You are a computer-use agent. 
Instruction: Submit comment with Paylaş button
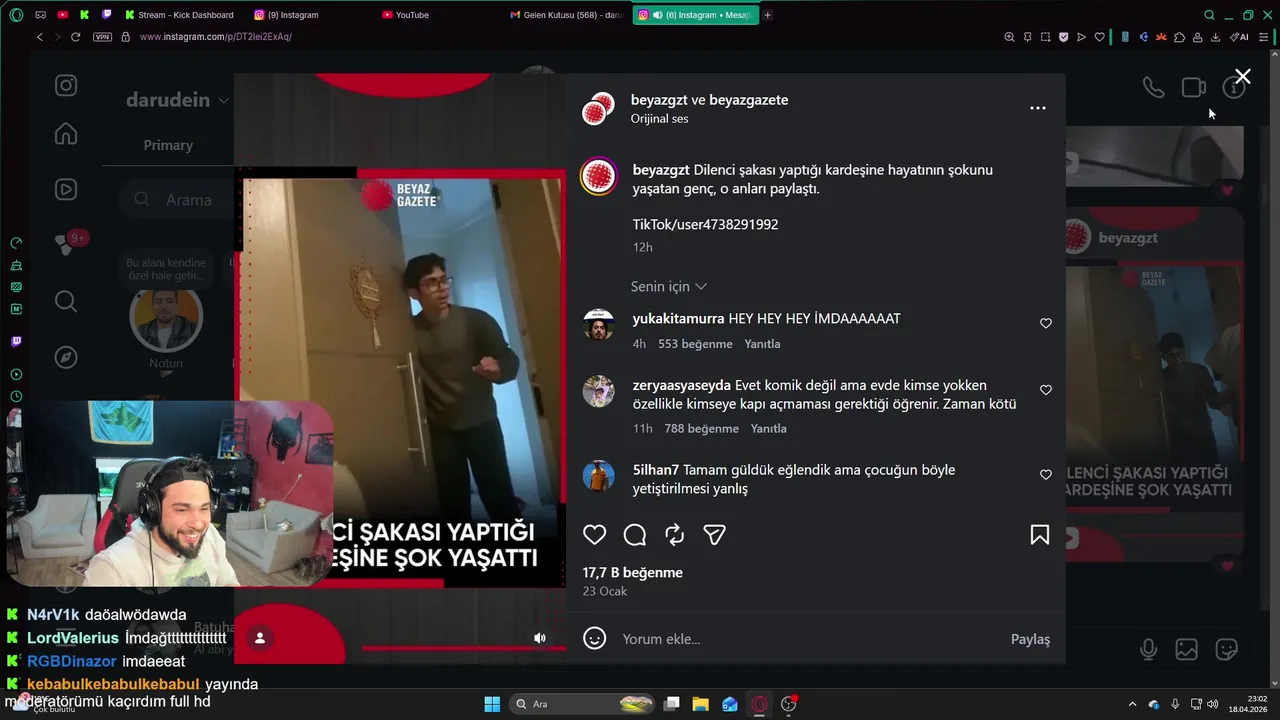pos(1030,639)
